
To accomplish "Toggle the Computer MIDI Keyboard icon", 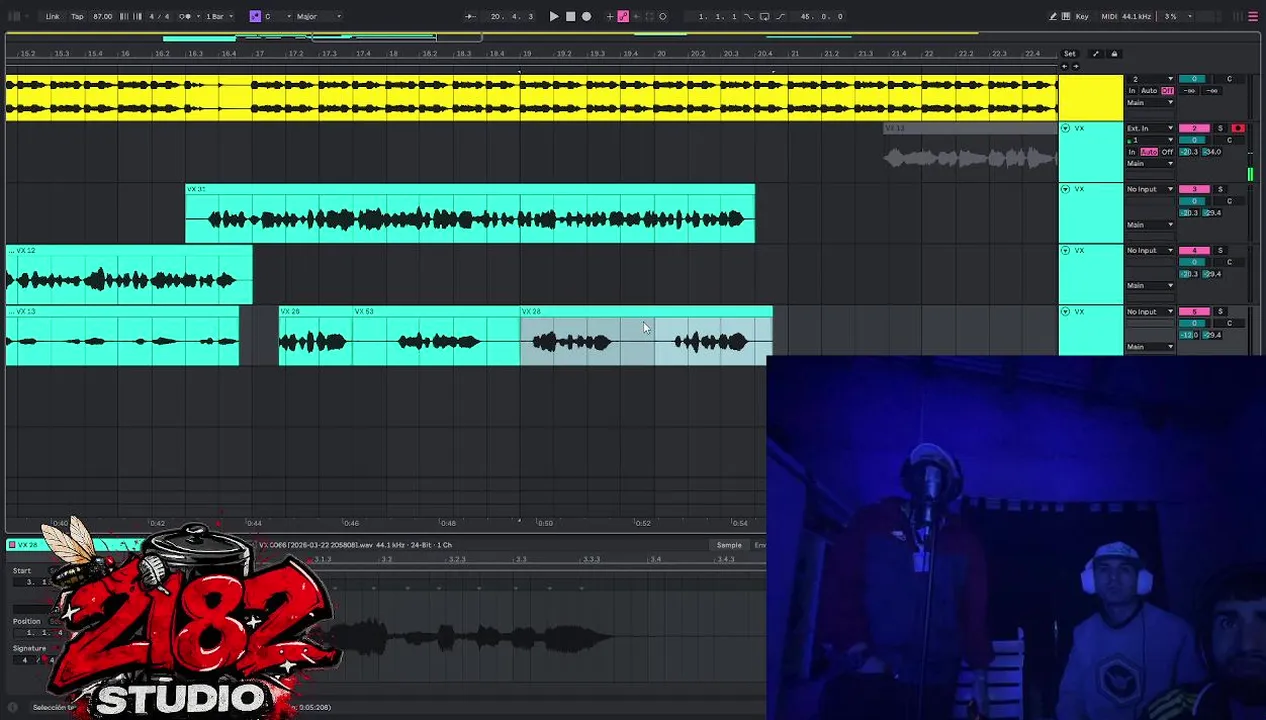I will (x=1066, y=16).
